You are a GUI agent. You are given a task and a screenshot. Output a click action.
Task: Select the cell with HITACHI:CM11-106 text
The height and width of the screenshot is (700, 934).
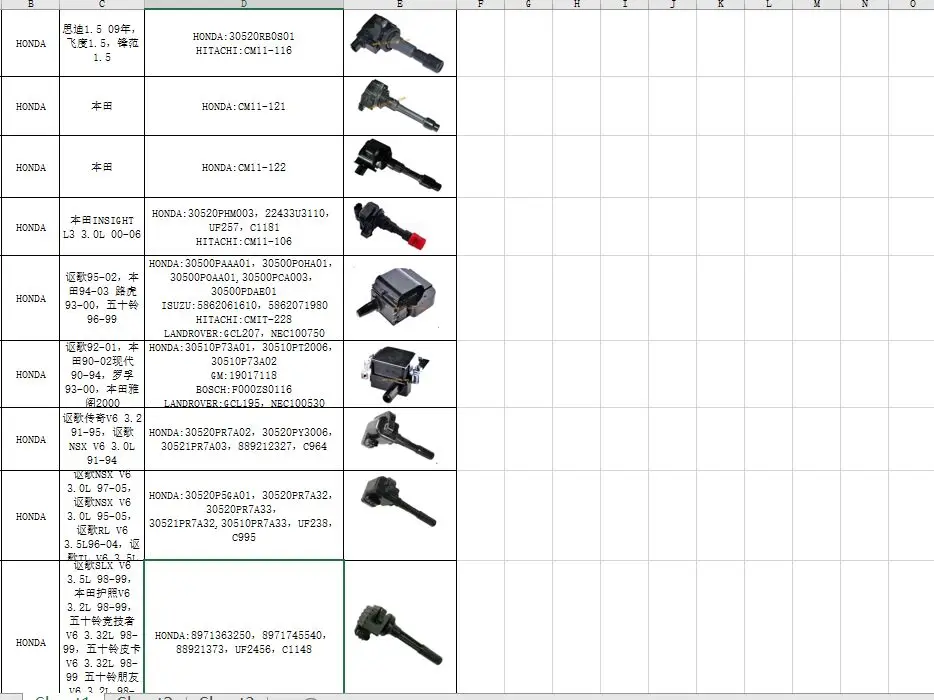click(x=243, y=227)
